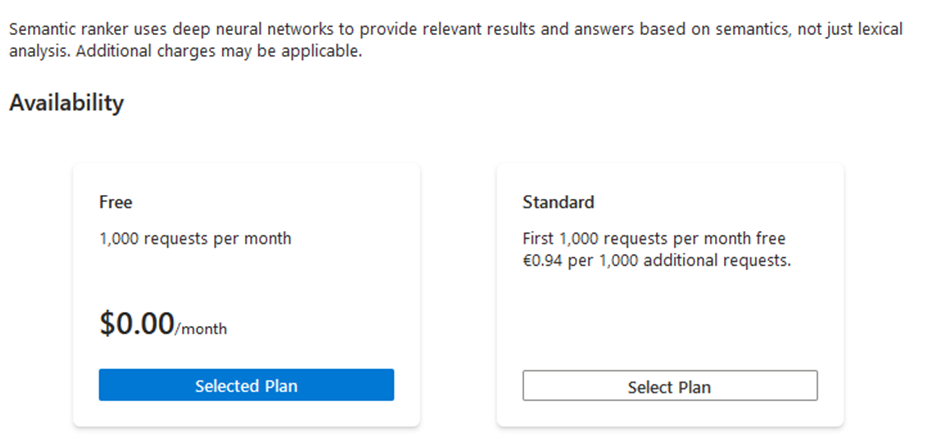Click the First 1,000 requests per month free line

(654, 239)
